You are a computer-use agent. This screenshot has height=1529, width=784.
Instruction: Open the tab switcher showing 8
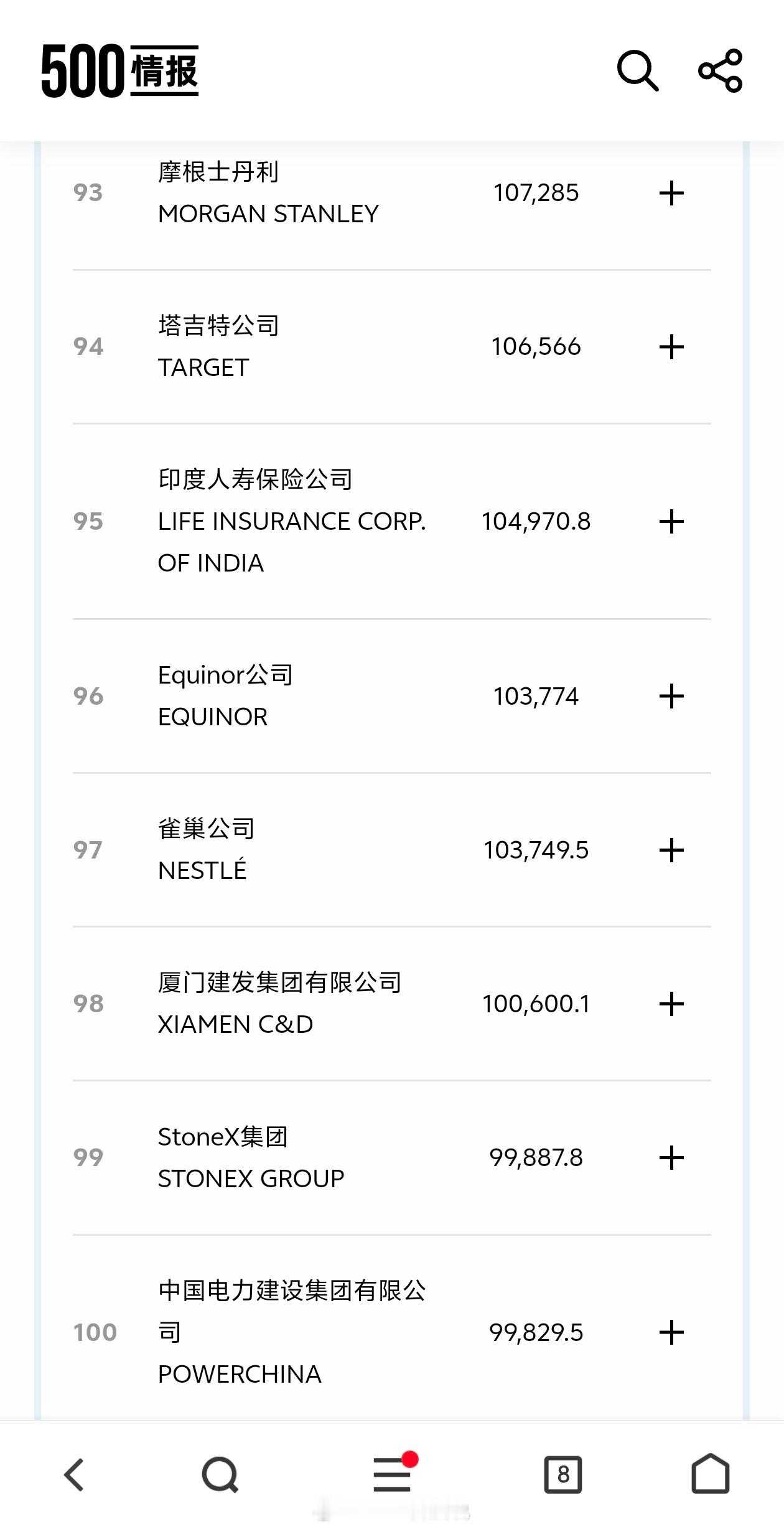[x=563, y=1474]
